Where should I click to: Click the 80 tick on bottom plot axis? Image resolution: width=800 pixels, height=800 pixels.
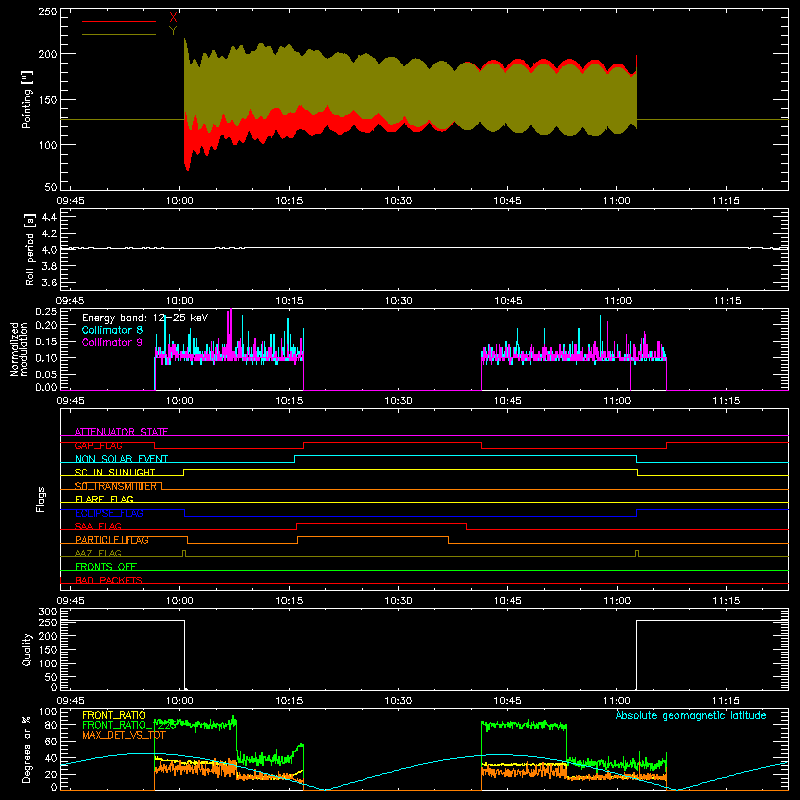point(51,725)
